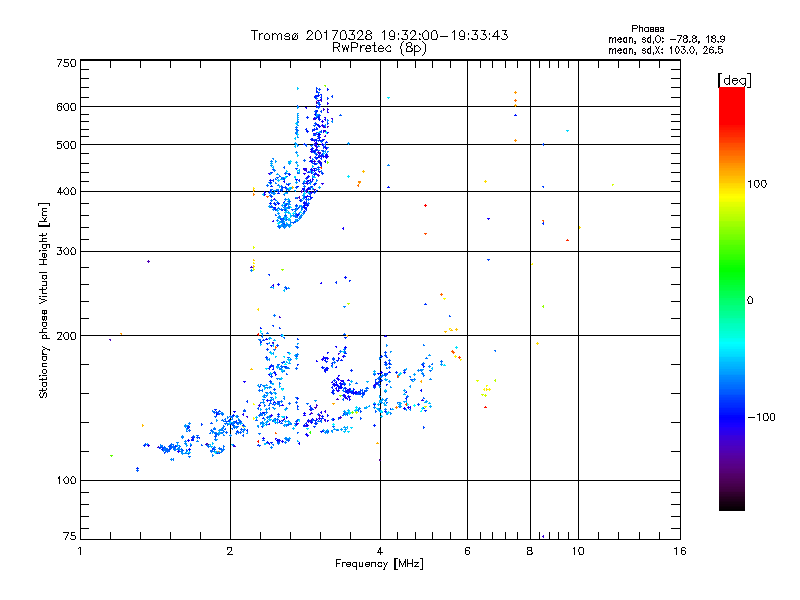Click the x-axis label '16'
The height and width of the screenshot is (600, 800).
click(x=680, y=551)
